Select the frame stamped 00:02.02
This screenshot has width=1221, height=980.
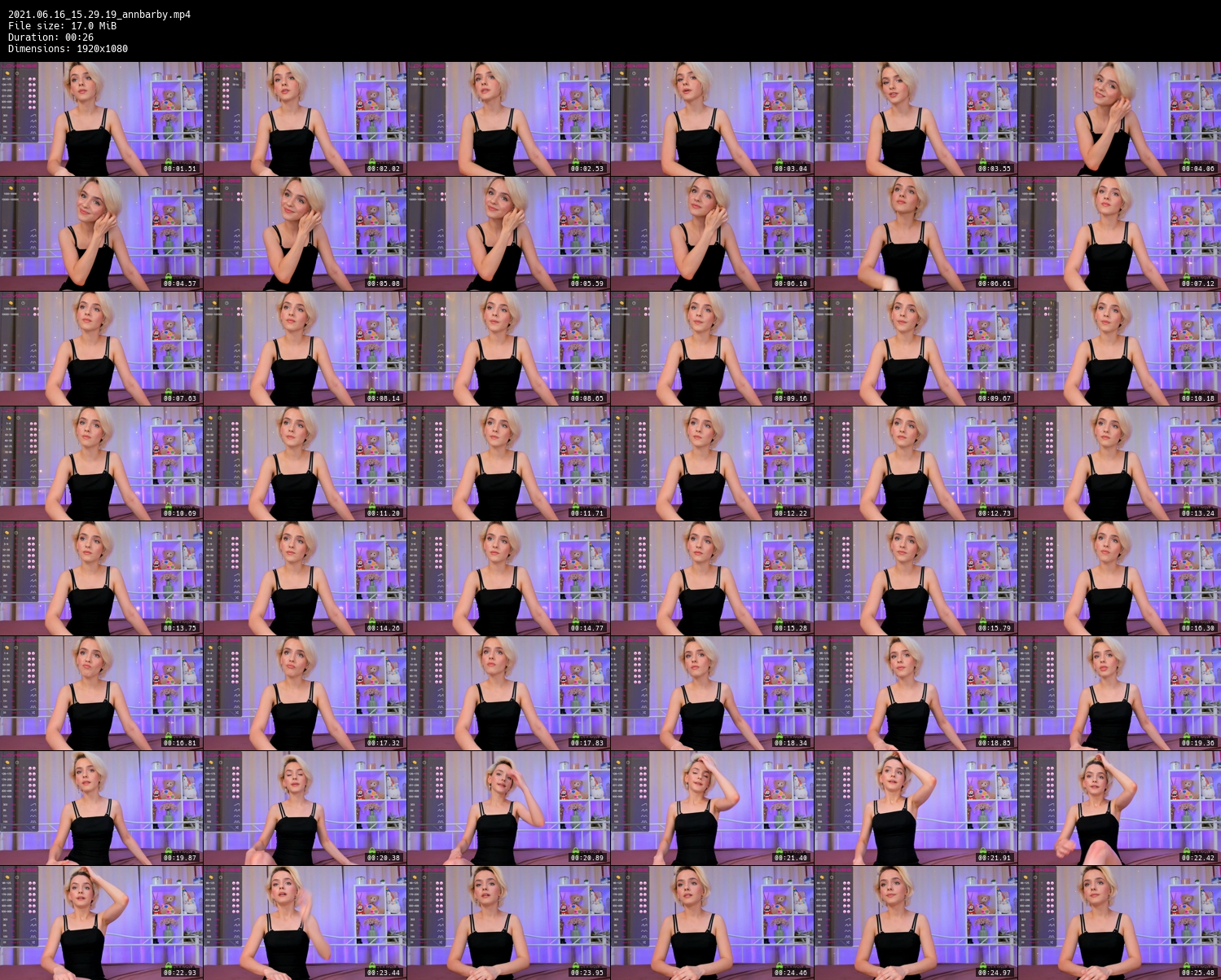coord(305,119)
